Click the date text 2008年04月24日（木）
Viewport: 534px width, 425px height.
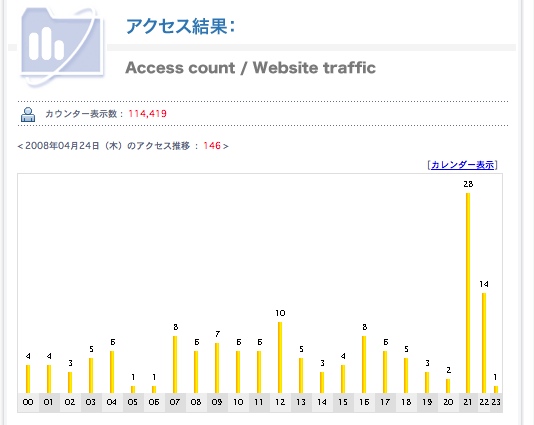coord(74,146)
